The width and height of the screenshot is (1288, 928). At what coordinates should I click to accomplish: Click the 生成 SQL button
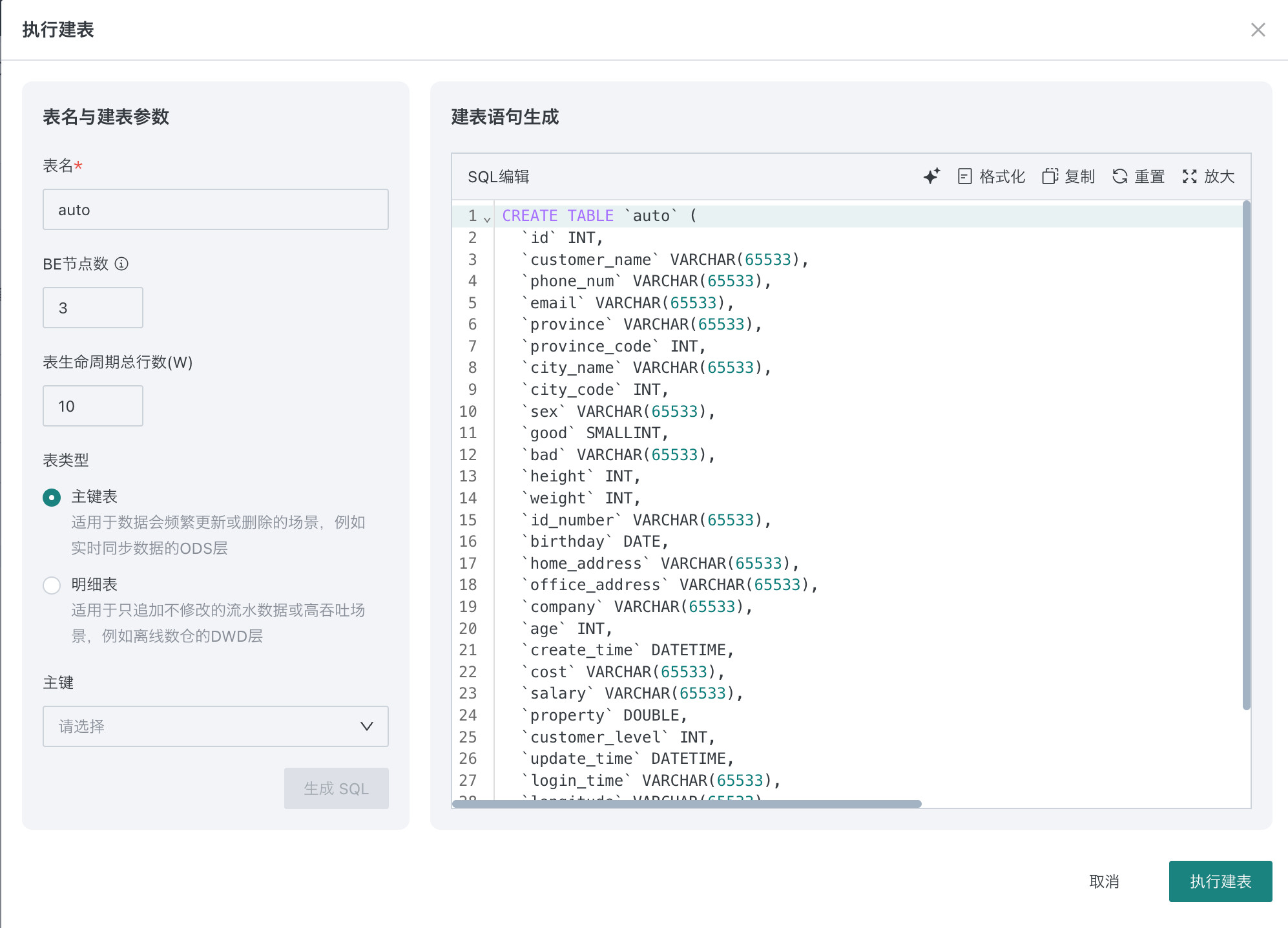point(336,788)
